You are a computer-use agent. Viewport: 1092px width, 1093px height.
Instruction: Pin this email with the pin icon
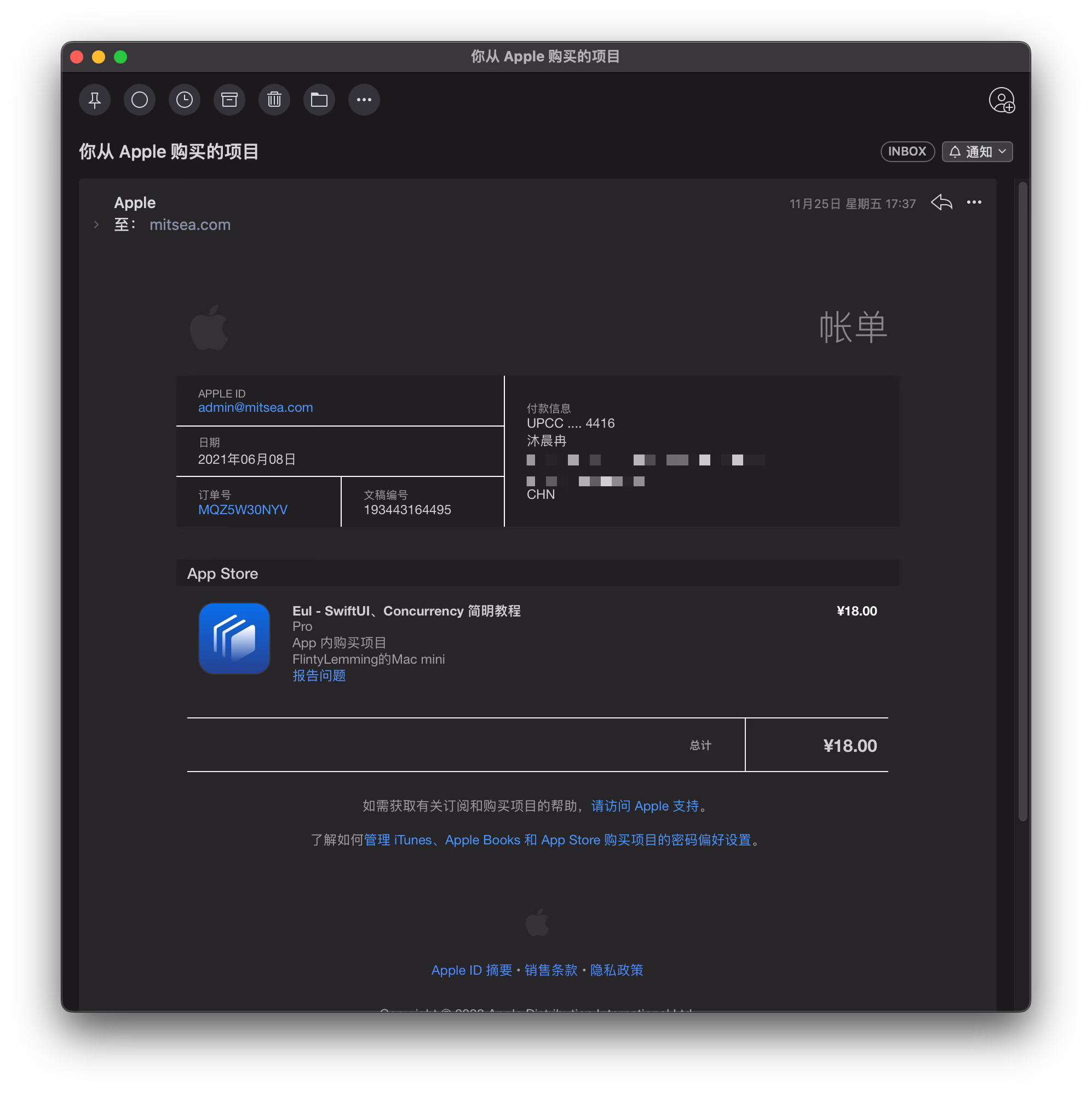click(95, 100)
